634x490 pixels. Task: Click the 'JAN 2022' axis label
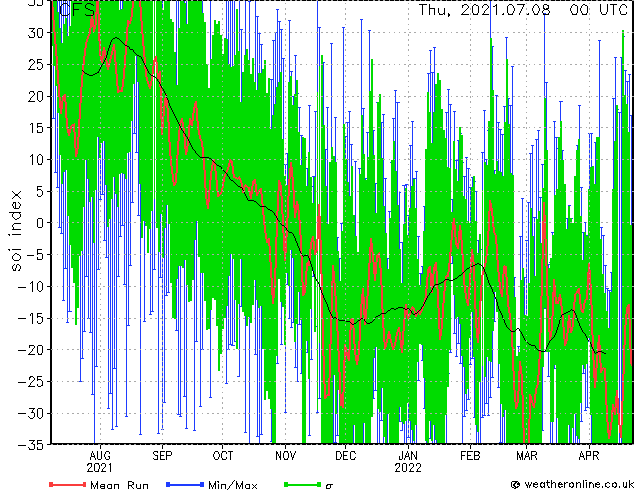pyautogui.click(x=408, y=462)
